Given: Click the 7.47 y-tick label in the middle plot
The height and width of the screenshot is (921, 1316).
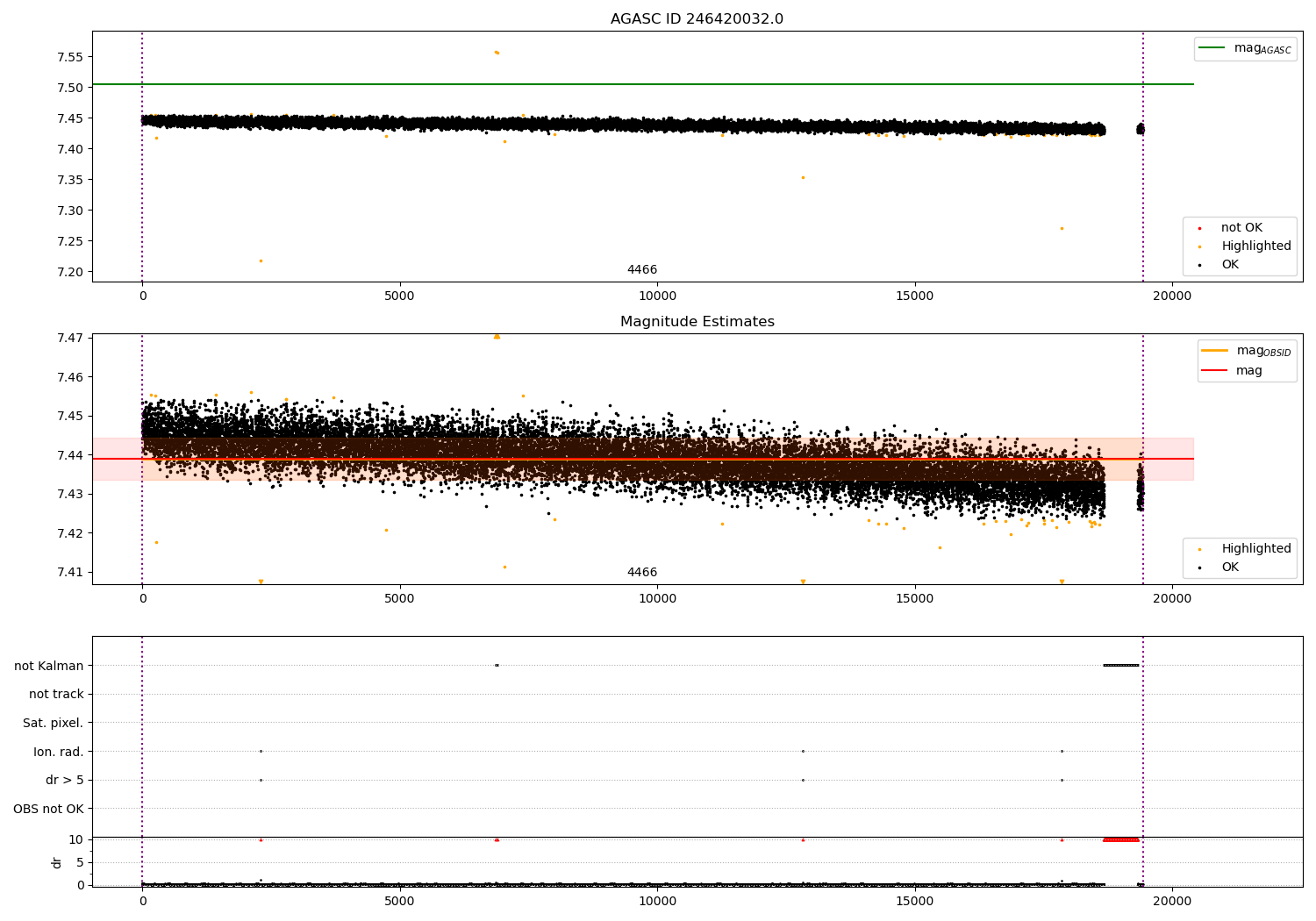Looking at the screenshot, I should tap(69, 338).
